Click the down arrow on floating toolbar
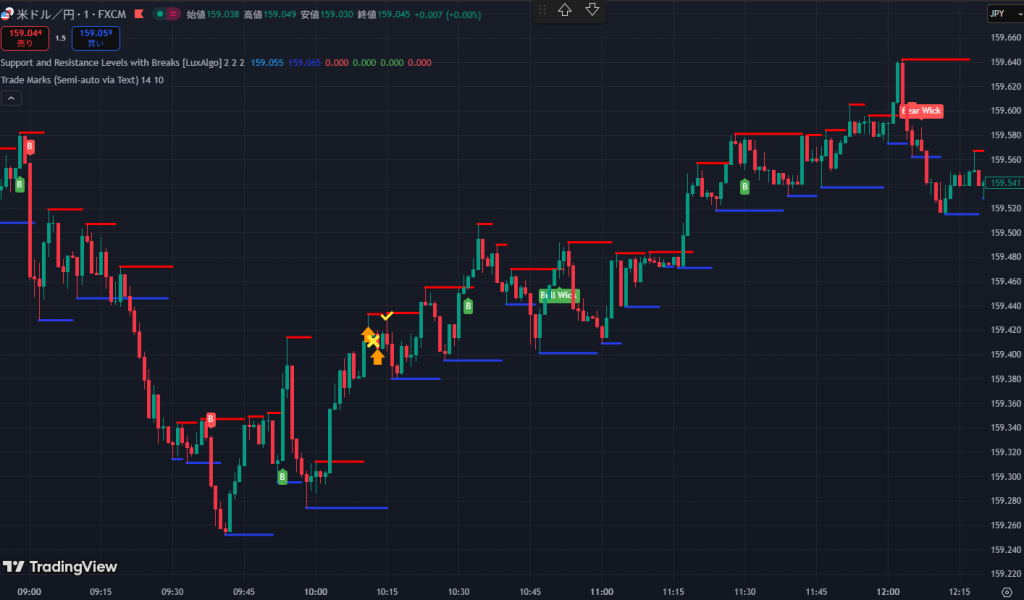Image resolution: width=1024 pixels, height=600 pixels. pos(592,10)
